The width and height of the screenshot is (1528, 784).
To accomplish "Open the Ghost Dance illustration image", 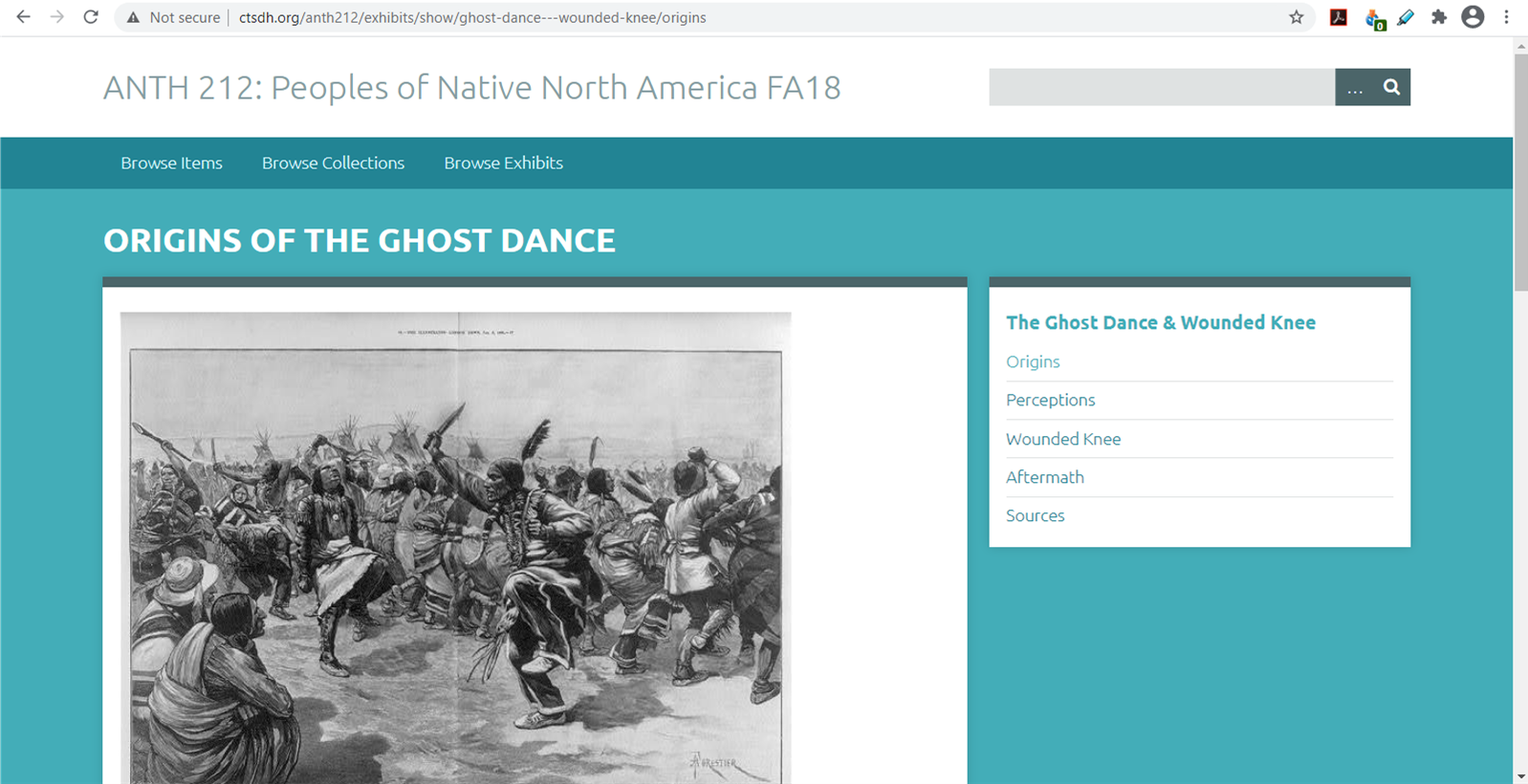I will pos(456,548).
